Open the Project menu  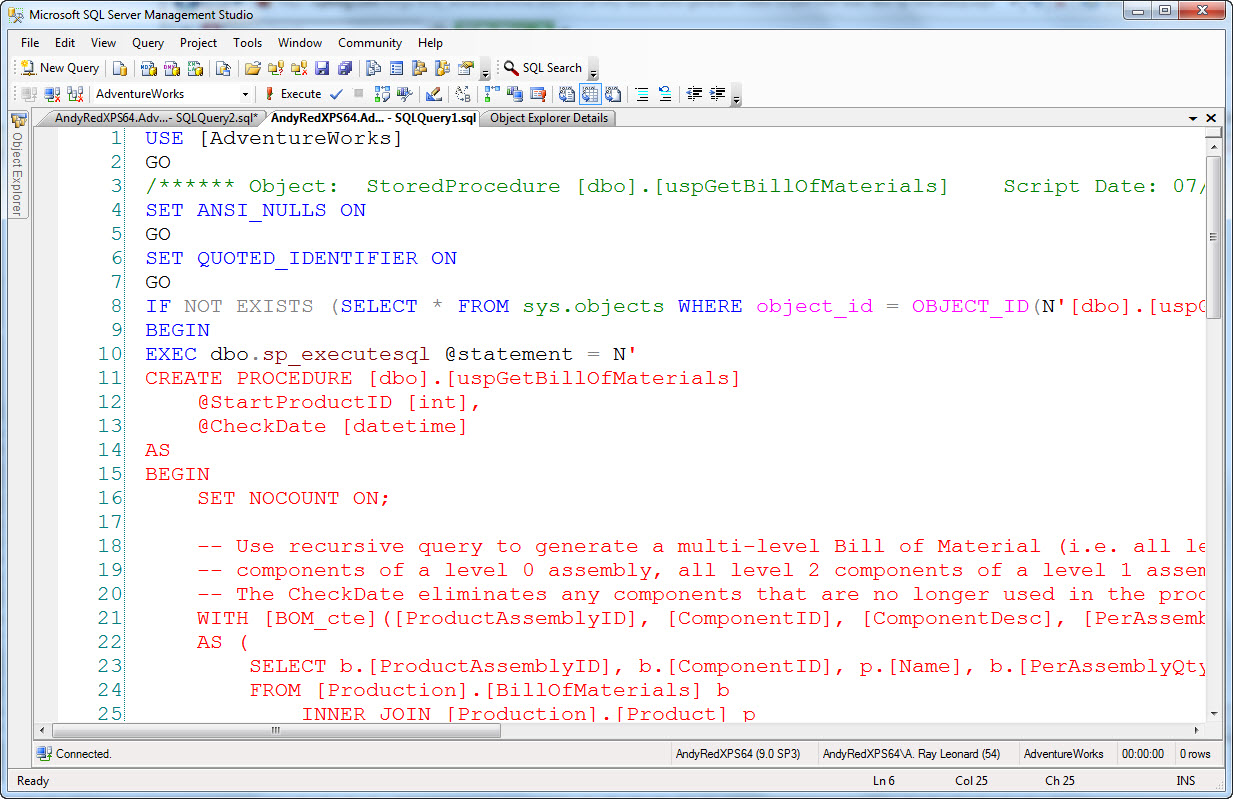pos(198,43)
